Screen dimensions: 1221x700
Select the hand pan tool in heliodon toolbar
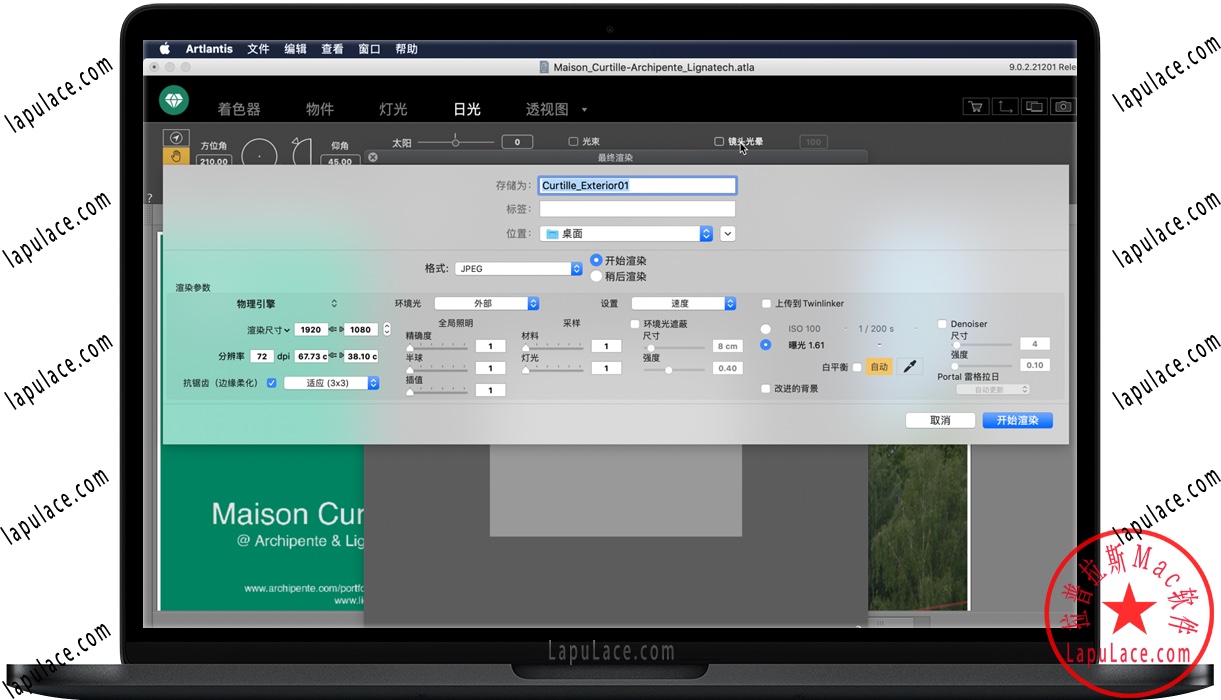[177, 155]
